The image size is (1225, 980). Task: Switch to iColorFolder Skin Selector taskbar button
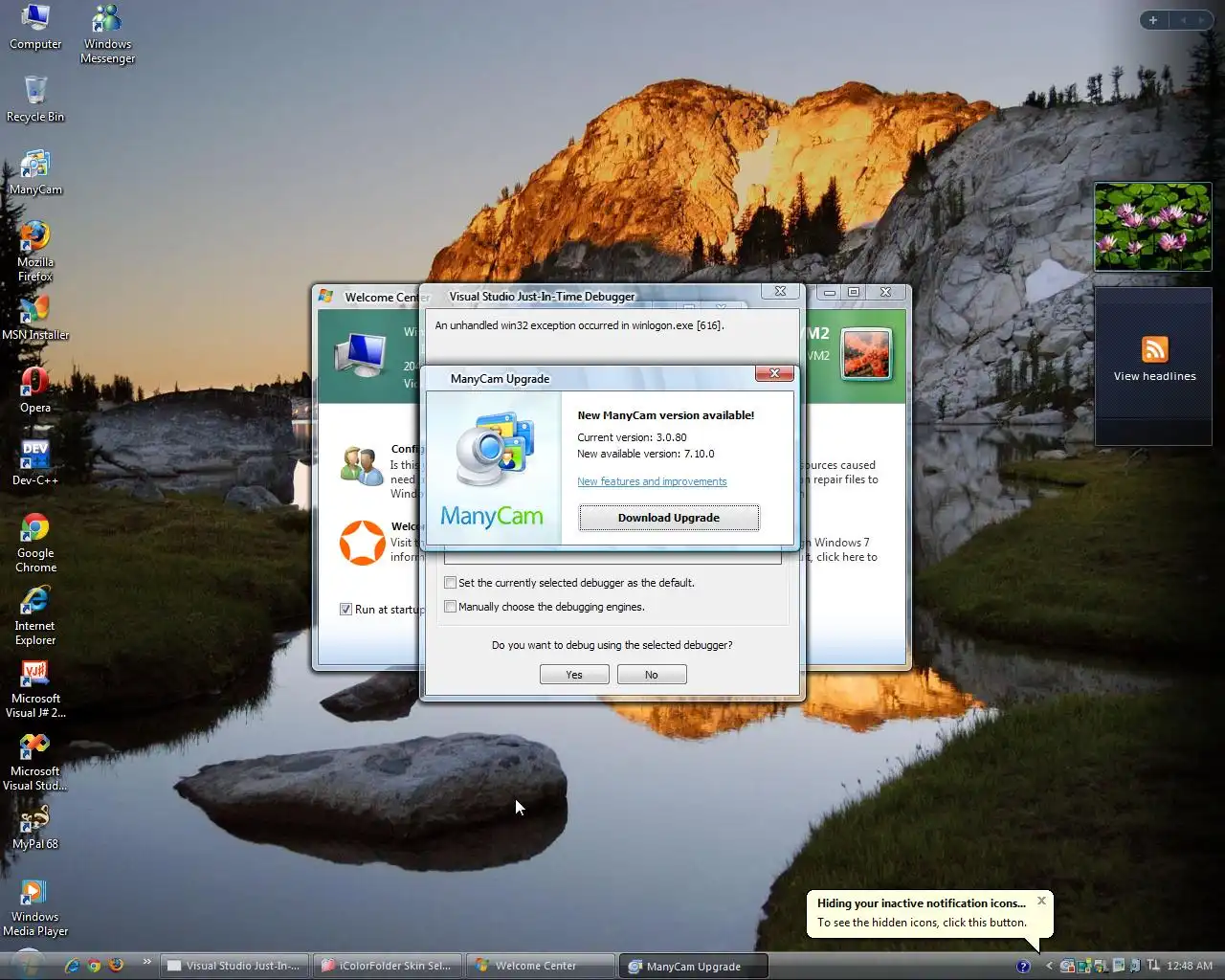tap(388, 966)
